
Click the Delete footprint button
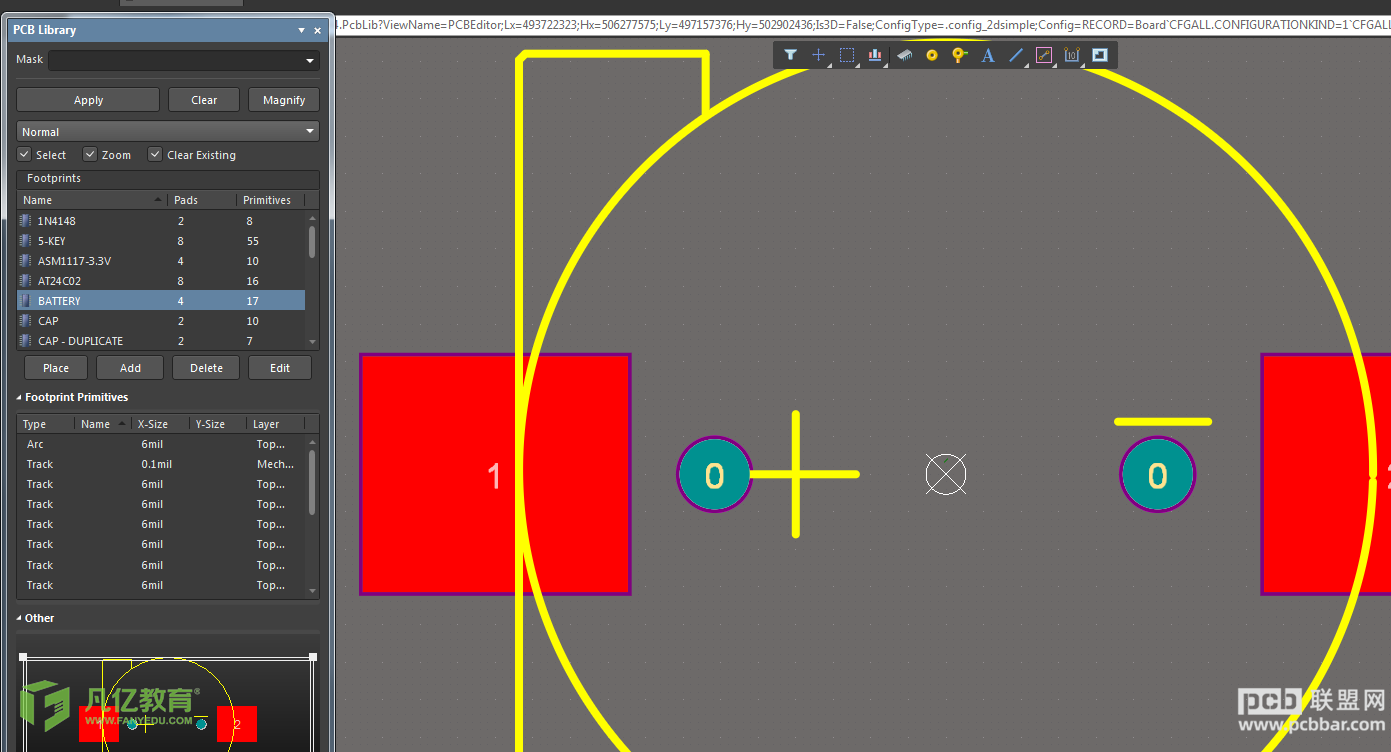[206, 368]
